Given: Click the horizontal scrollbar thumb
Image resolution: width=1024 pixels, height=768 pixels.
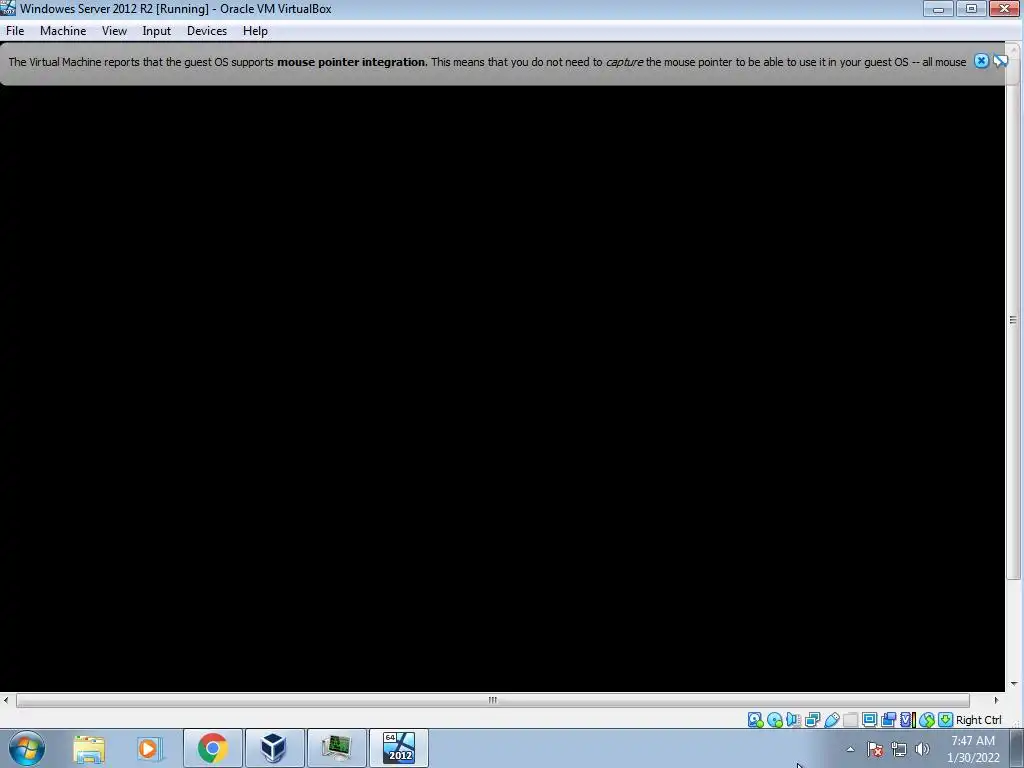Looking at the screenshot, I should [x=493, y=700].
